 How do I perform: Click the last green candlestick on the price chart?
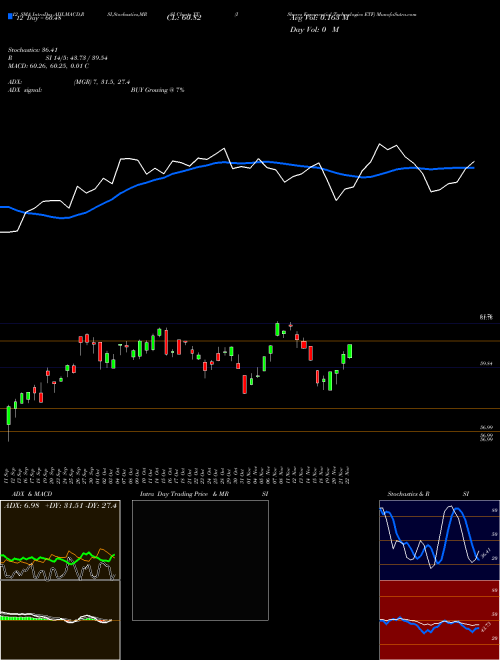click(349, 351)
